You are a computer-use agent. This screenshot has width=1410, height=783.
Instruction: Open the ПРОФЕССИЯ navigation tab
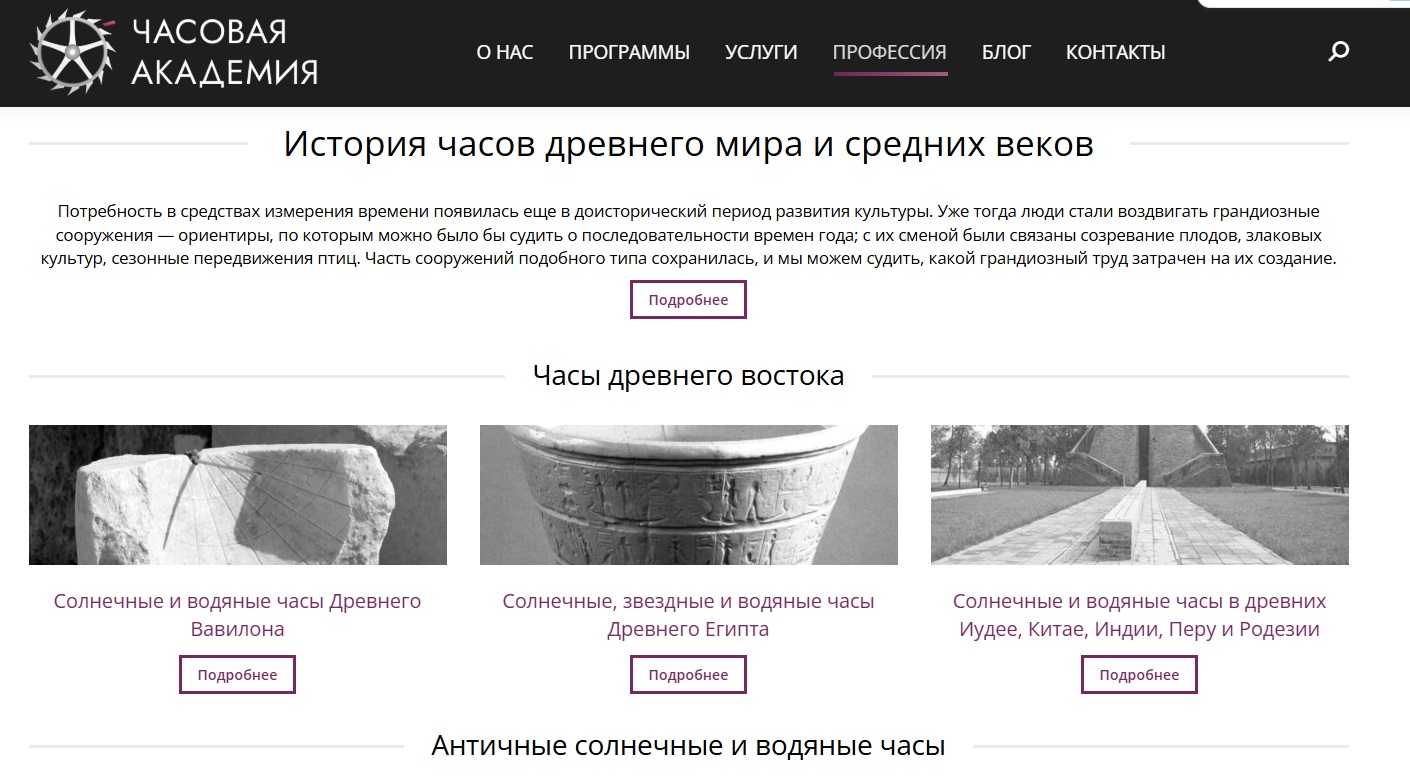coord(889,52)
